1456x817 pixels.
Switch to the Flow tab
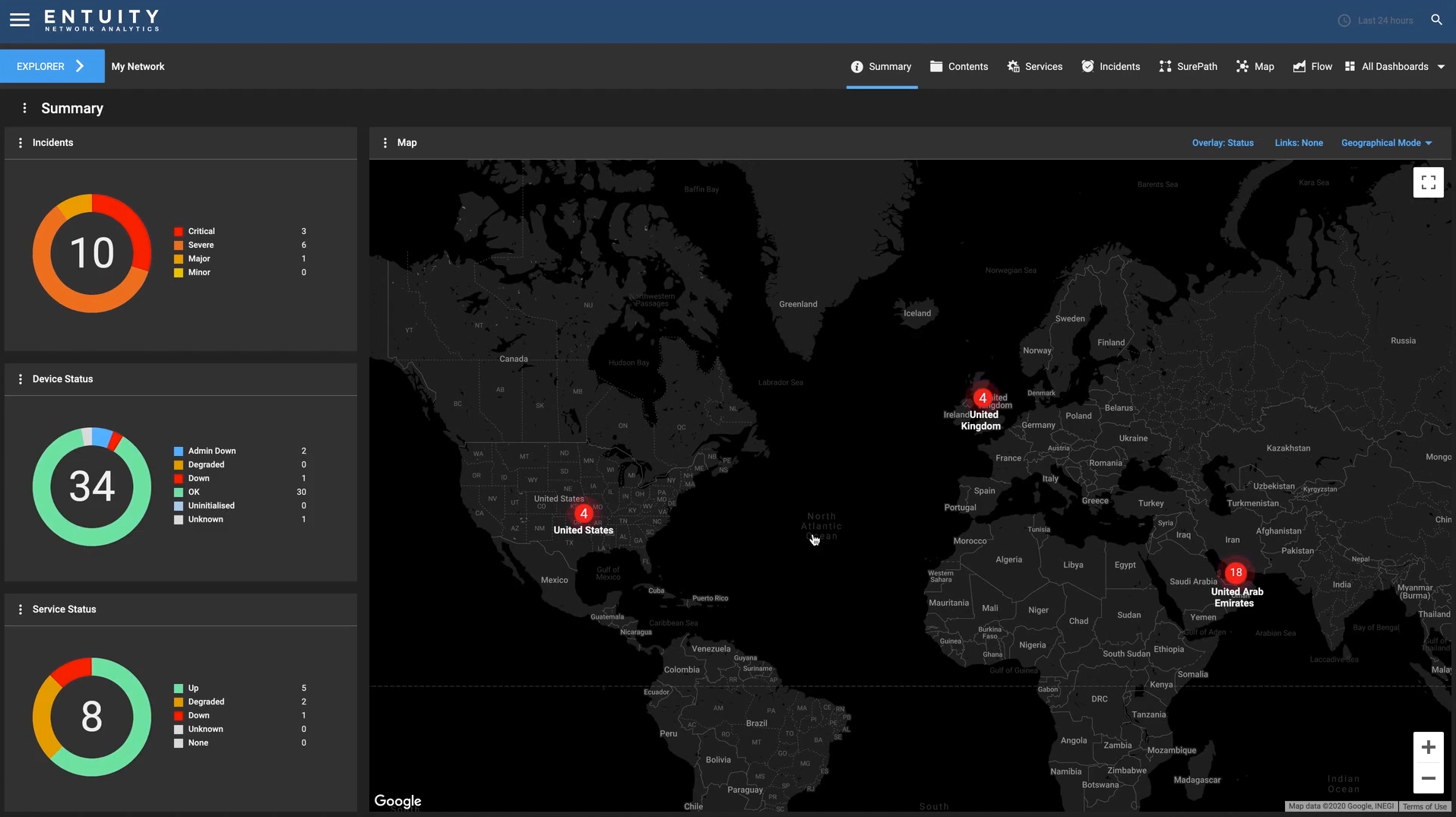(1312, 67)
